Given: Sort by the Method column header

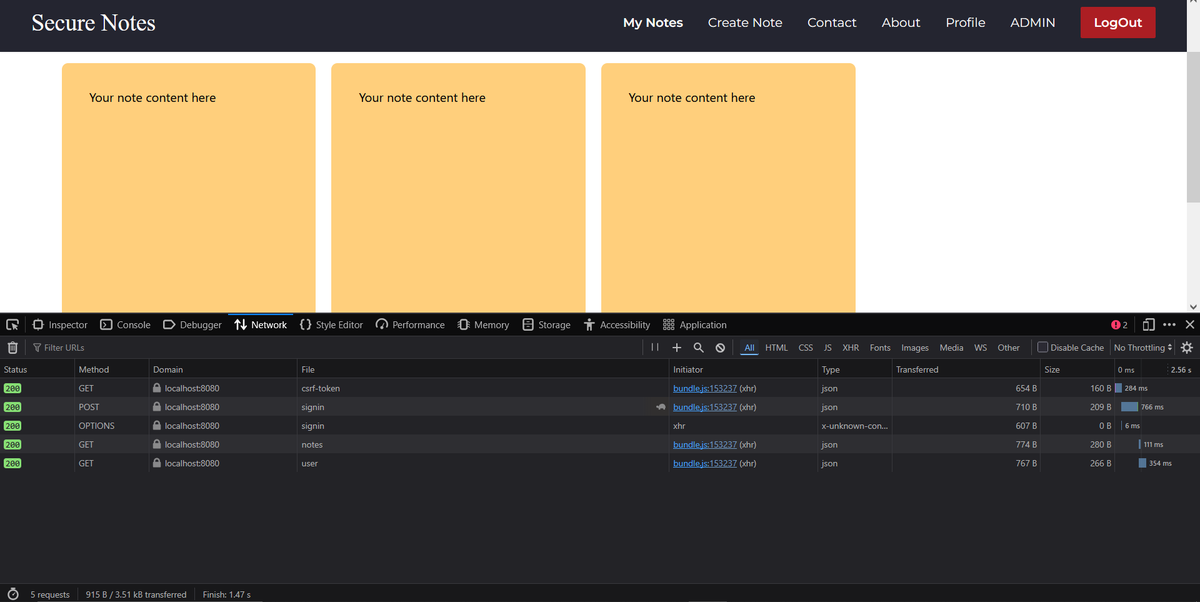Looking at the screenshot, I should (111, 370).
